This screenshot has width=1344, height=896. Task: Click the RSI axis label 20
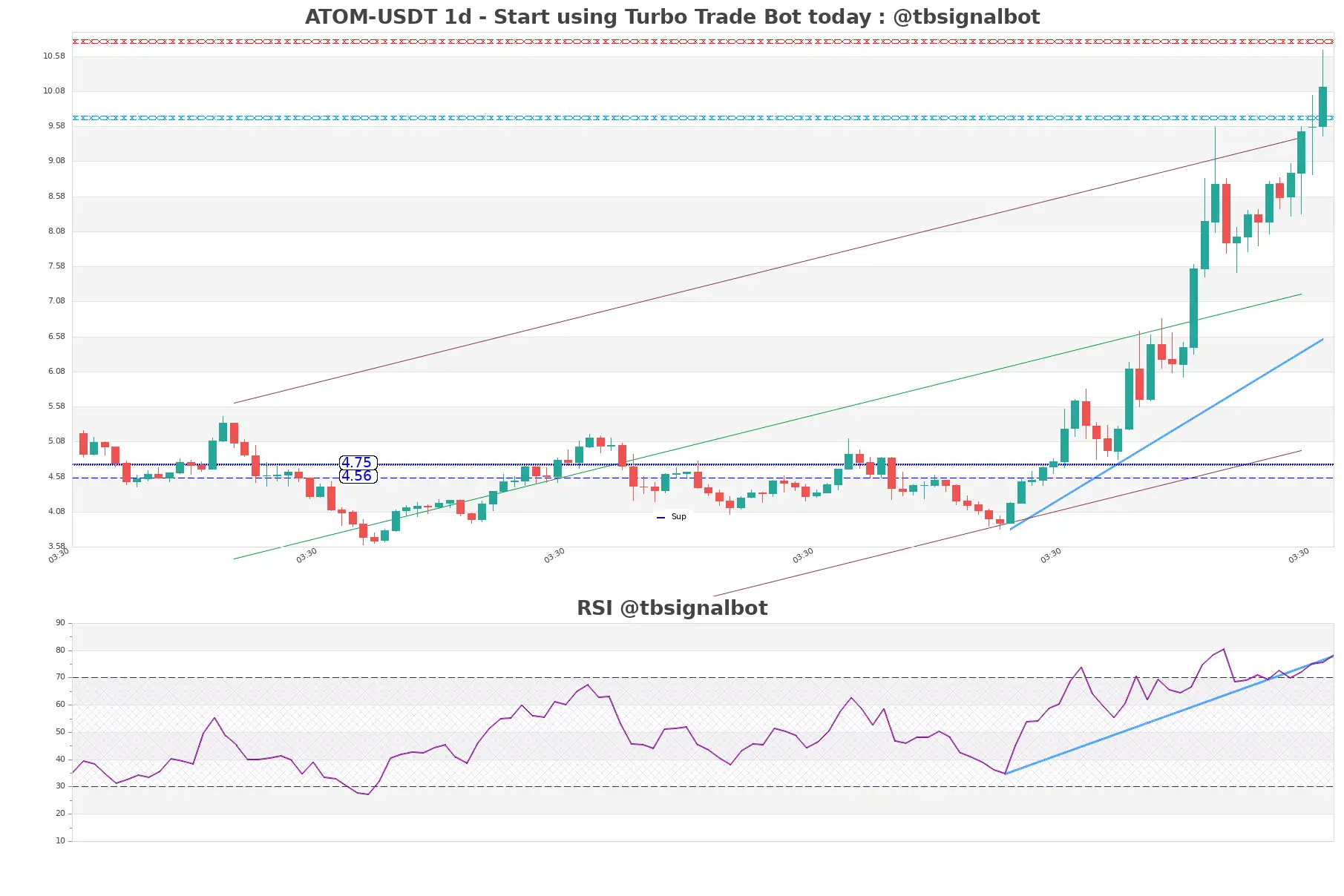[x=60, y=814]
